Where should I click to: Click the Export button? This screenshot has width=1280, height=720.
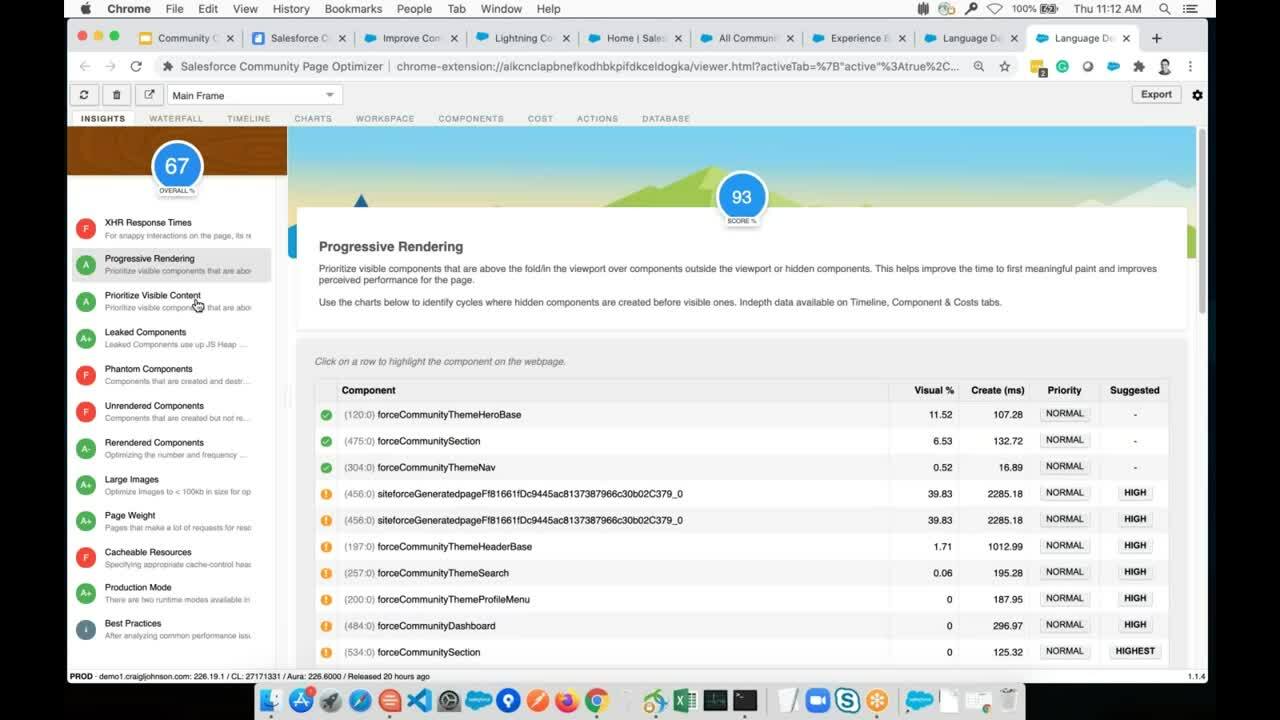tap(1156, 94)
